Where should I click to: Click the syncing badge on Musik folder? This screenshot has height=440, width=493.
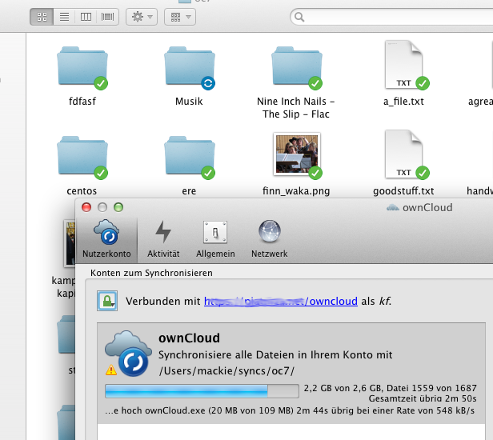point(208,83)
